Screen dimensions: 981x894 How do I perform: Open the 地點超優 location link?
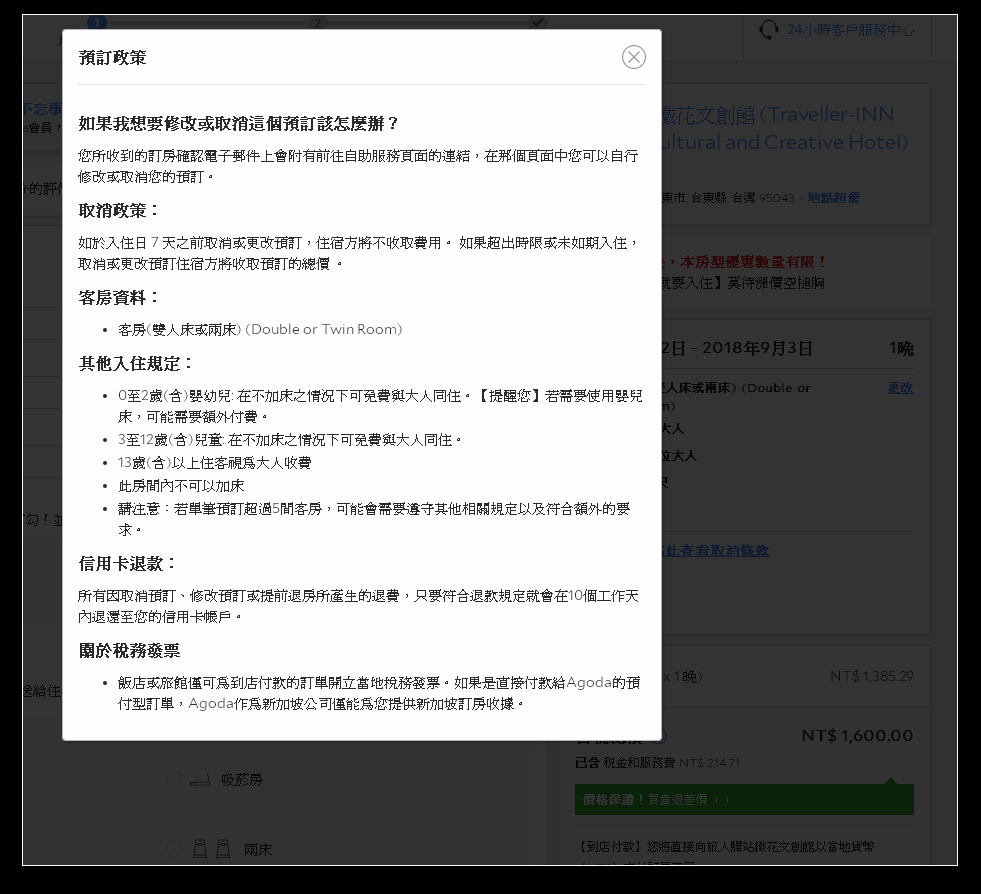833,198
